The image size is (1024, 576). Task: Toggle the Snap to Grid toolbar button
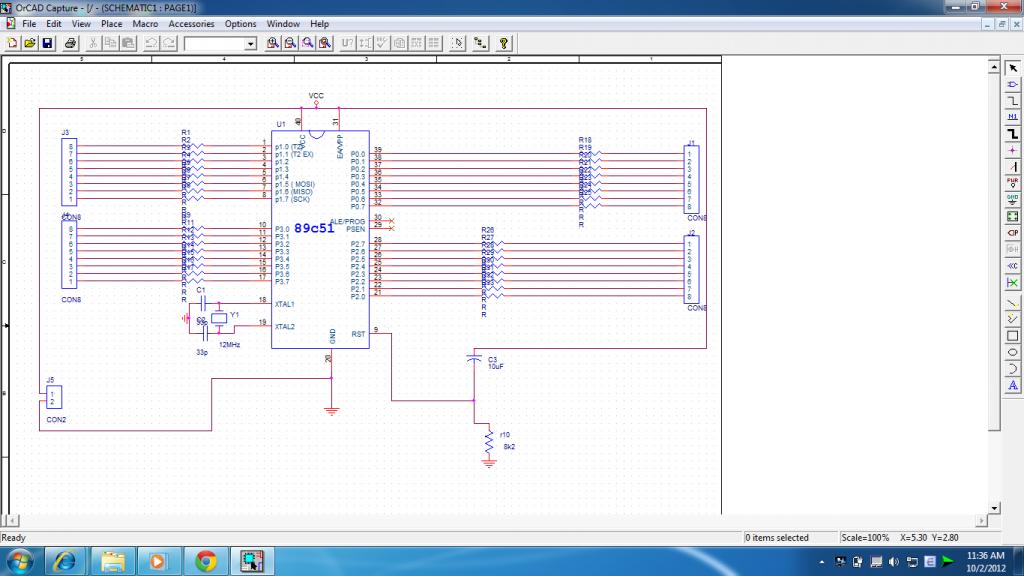(458, 43)
